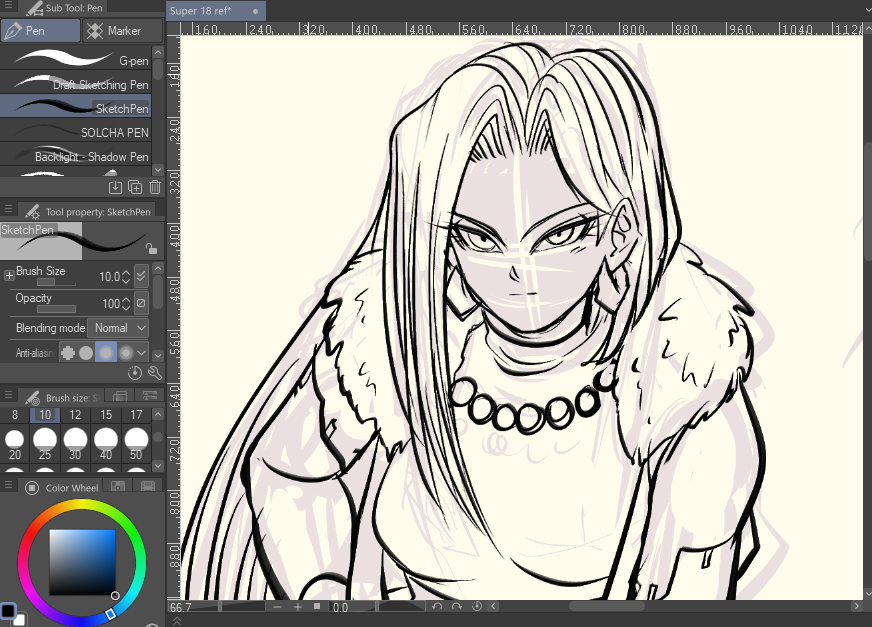Select the white sub color swatch
Screen dimensions: 872x627
[20, 620]
